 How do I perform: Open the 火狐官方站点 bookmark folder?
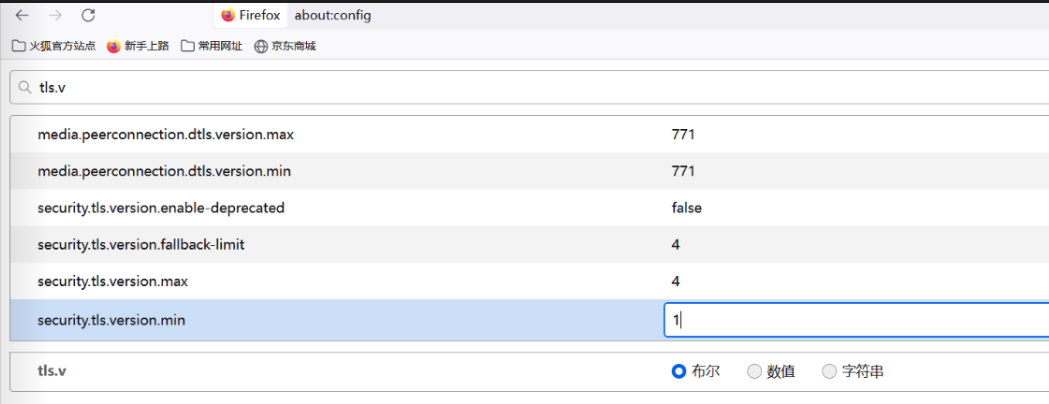tap(54, 46)
